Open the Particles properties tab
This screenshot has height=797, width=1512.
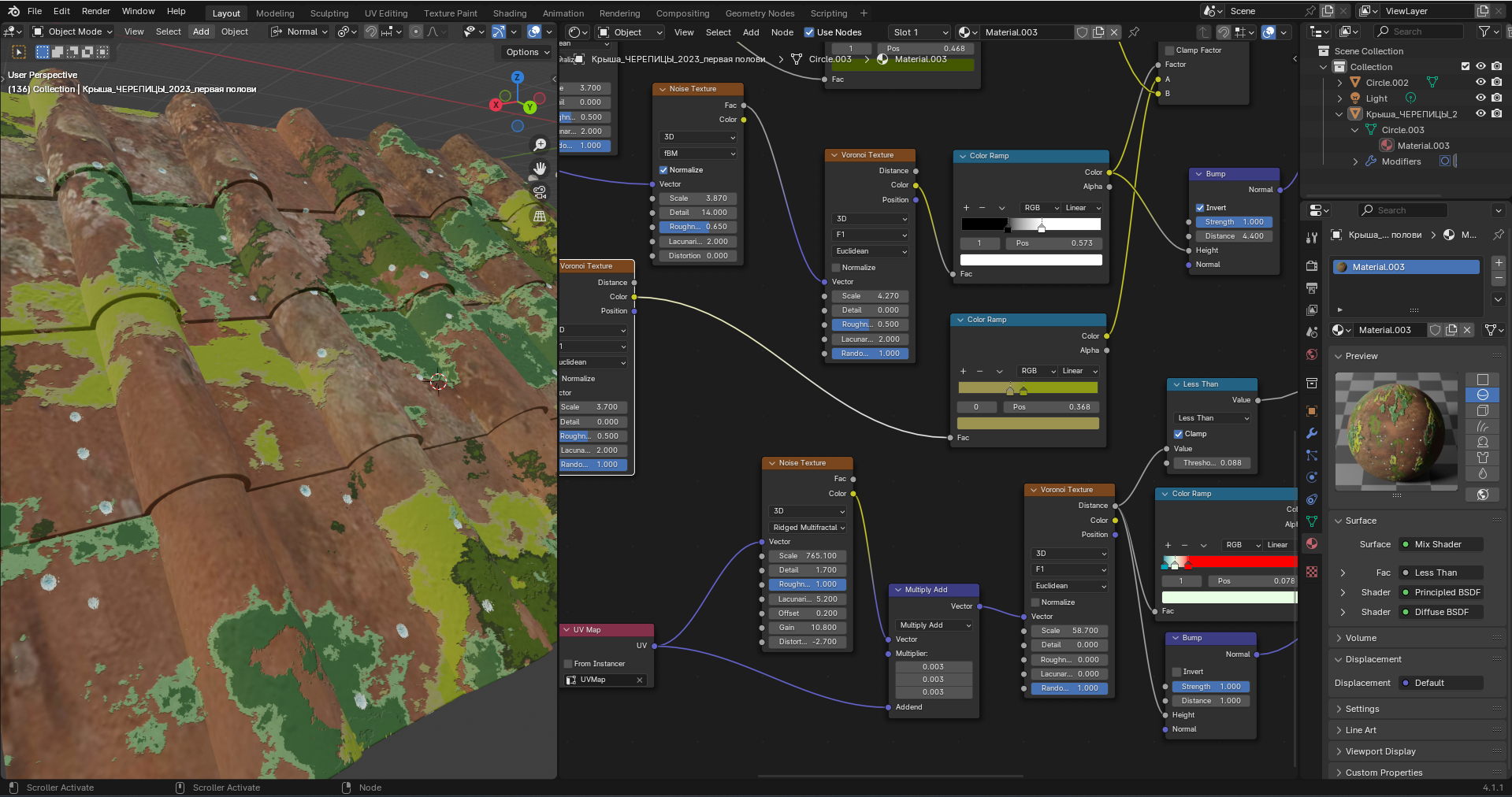pyautogui.click(x=1312, y=455)
